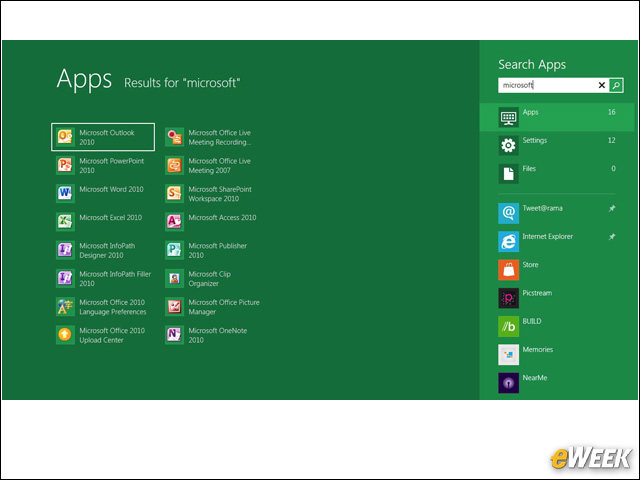Open the Microsoft Excel 2010 icon

coord(65,222)
